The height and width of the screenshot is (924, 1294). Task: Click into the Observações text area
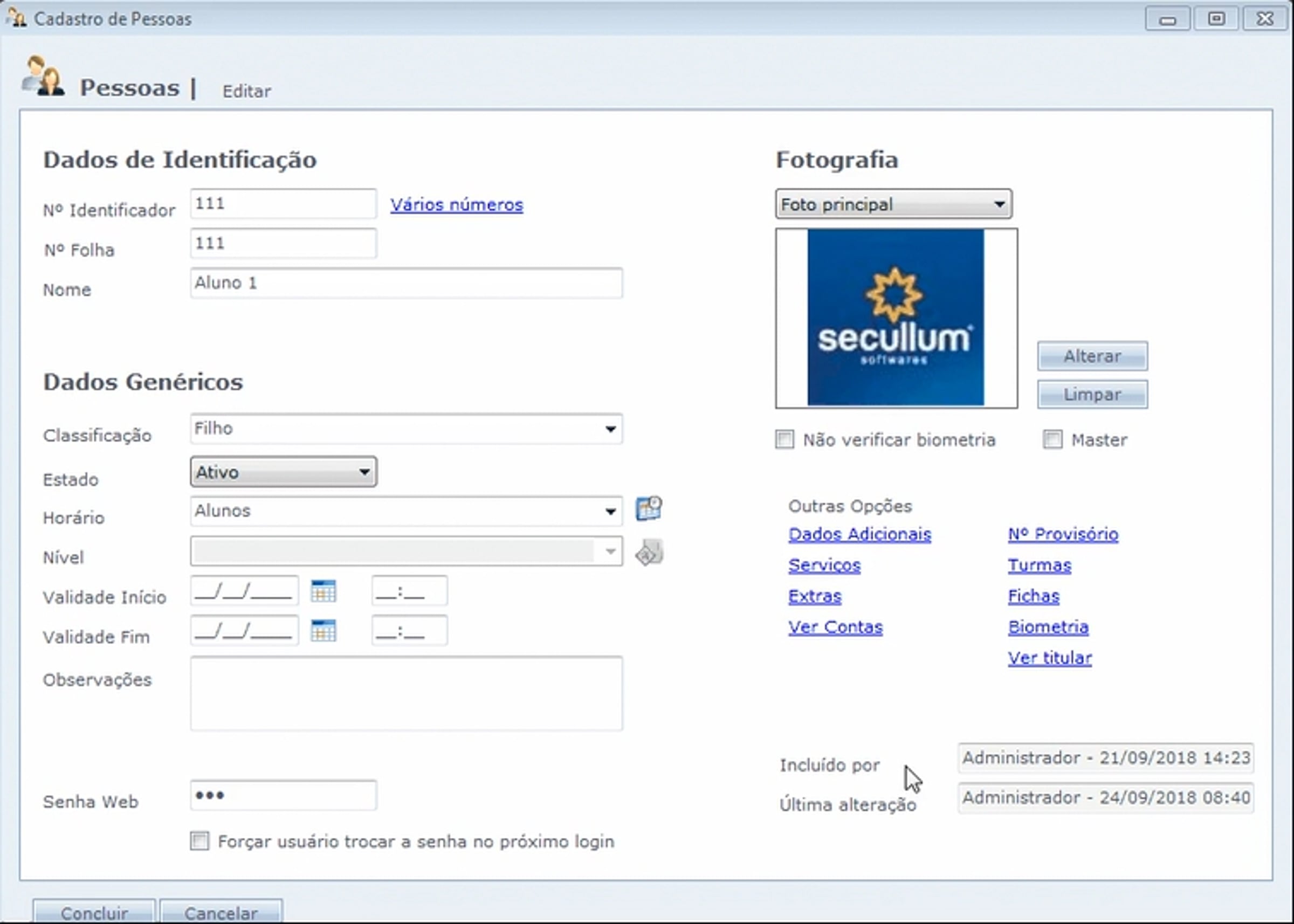(x=407, y=693)
